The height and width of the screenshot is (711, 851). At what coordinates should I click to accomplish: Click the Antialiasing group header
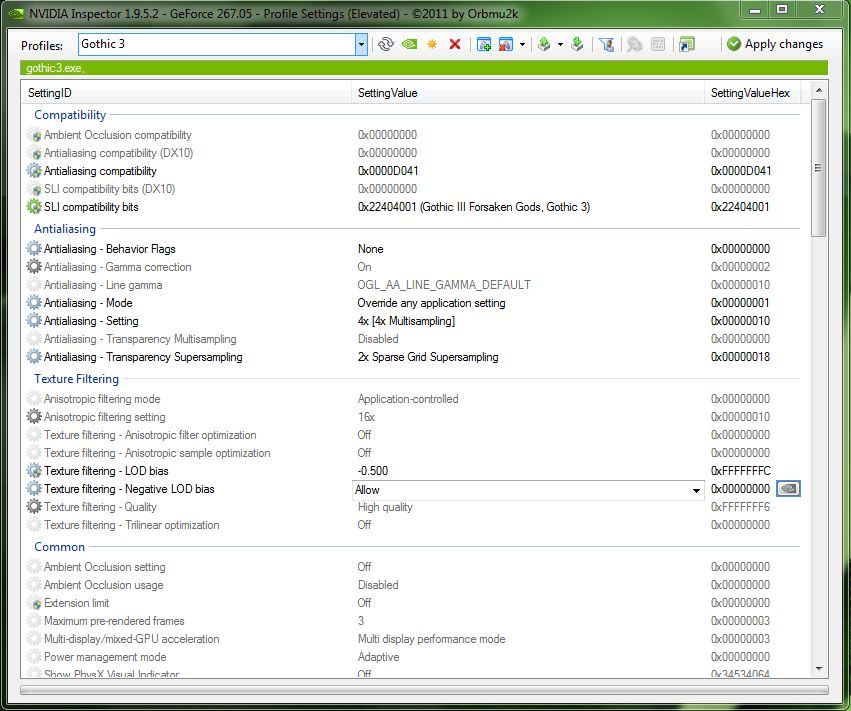click(65, 229)
